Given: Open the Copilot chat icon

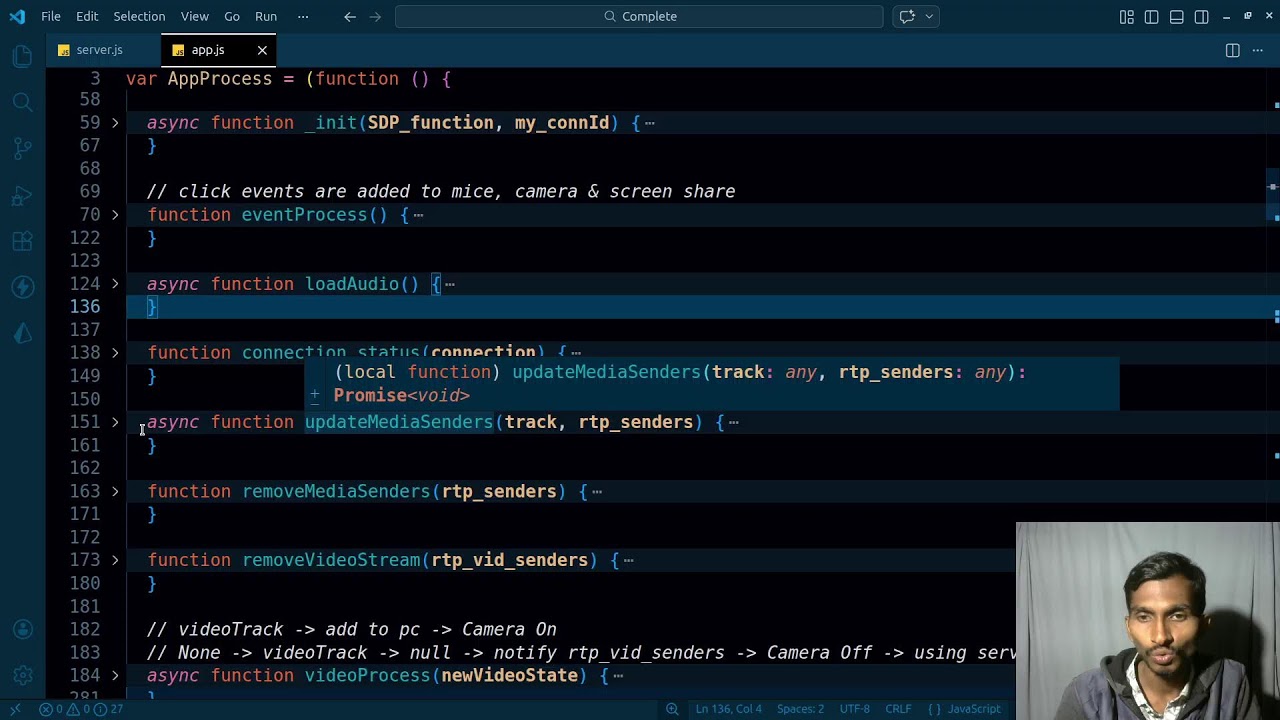Looking at the screenshot, I should coord(907,16).
